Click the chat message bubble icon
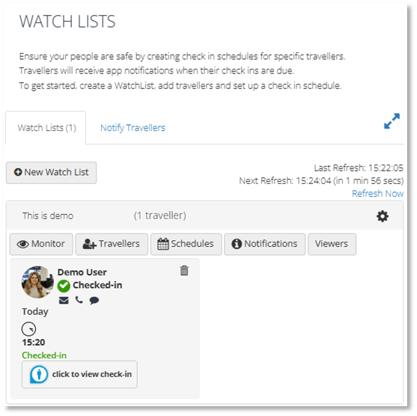 (94, 301)
